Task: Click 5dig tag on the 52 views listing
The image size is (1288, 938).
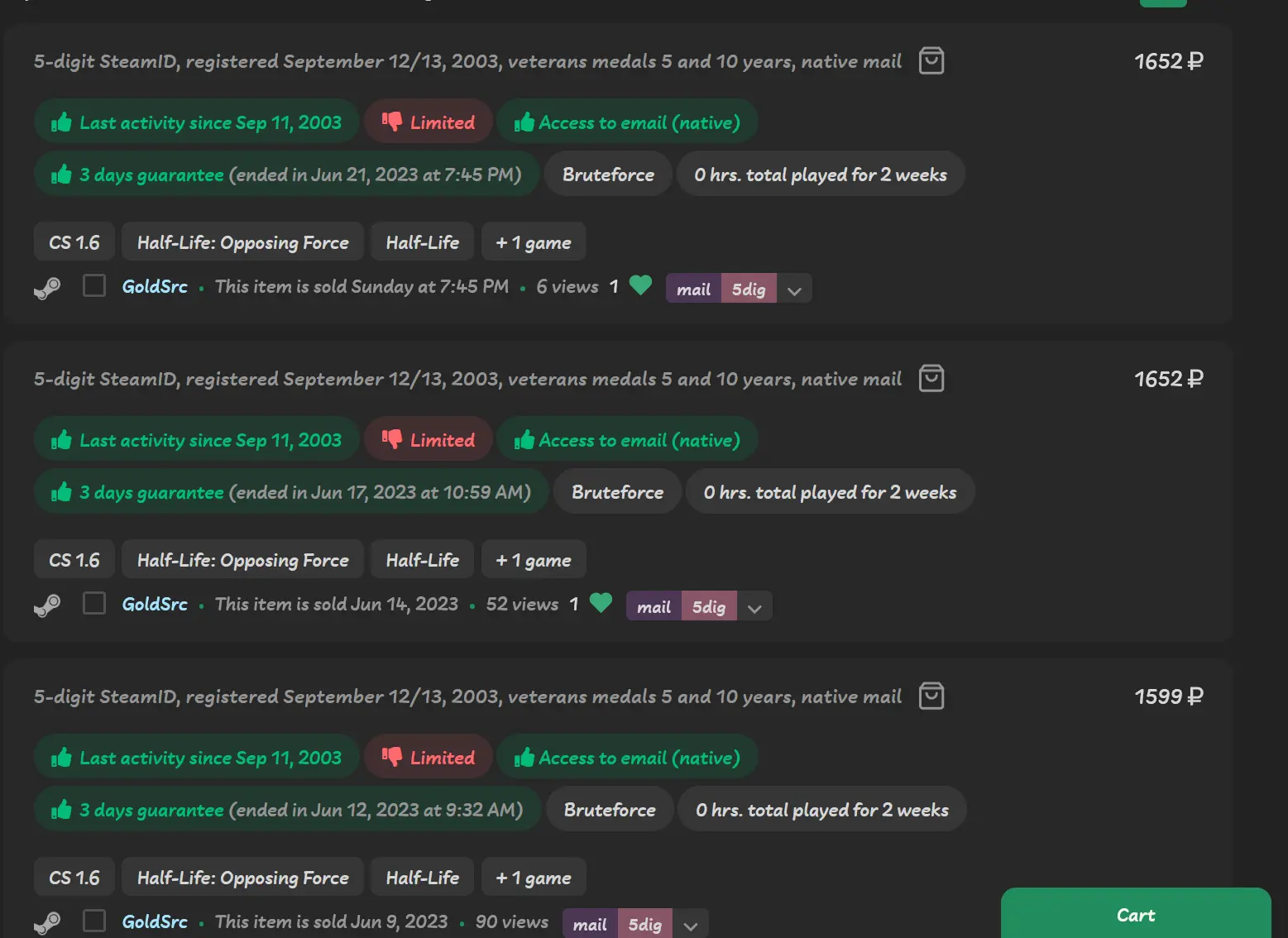Action: (x=709, y=606)
